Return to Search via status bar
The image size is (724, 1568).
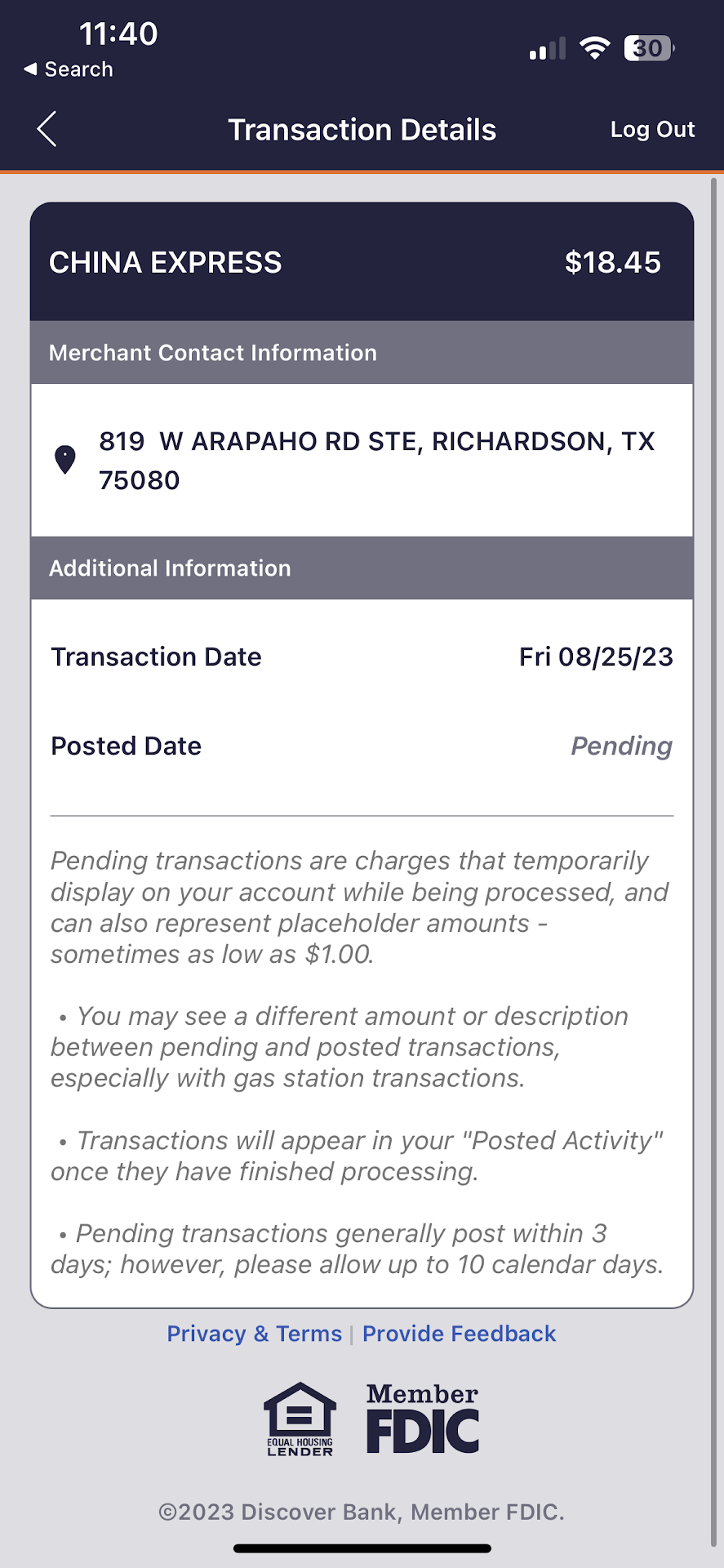(x=69, y=69)
